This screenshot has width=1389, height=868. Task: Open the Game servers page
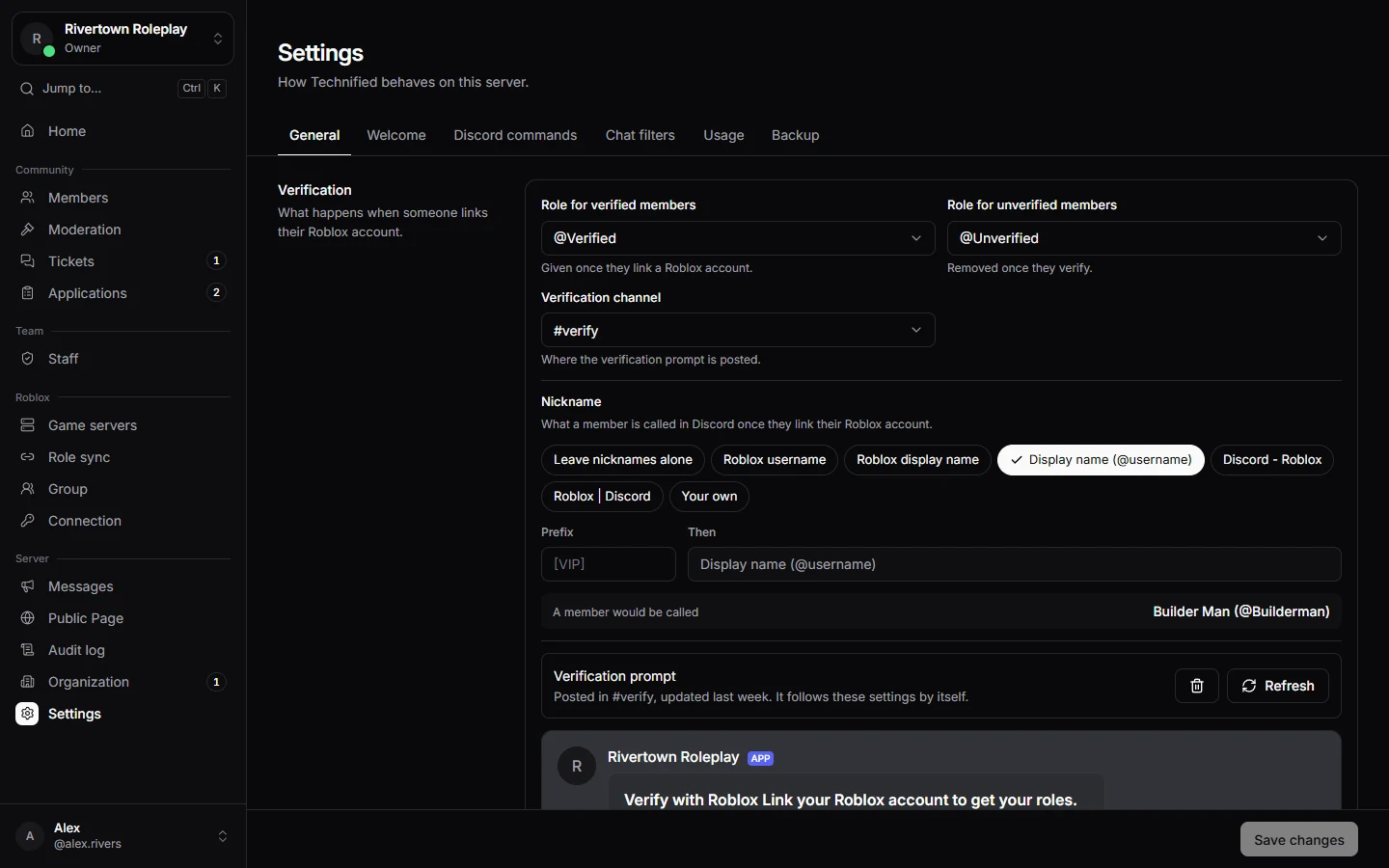pyautogui.click(x=123, y=425)
